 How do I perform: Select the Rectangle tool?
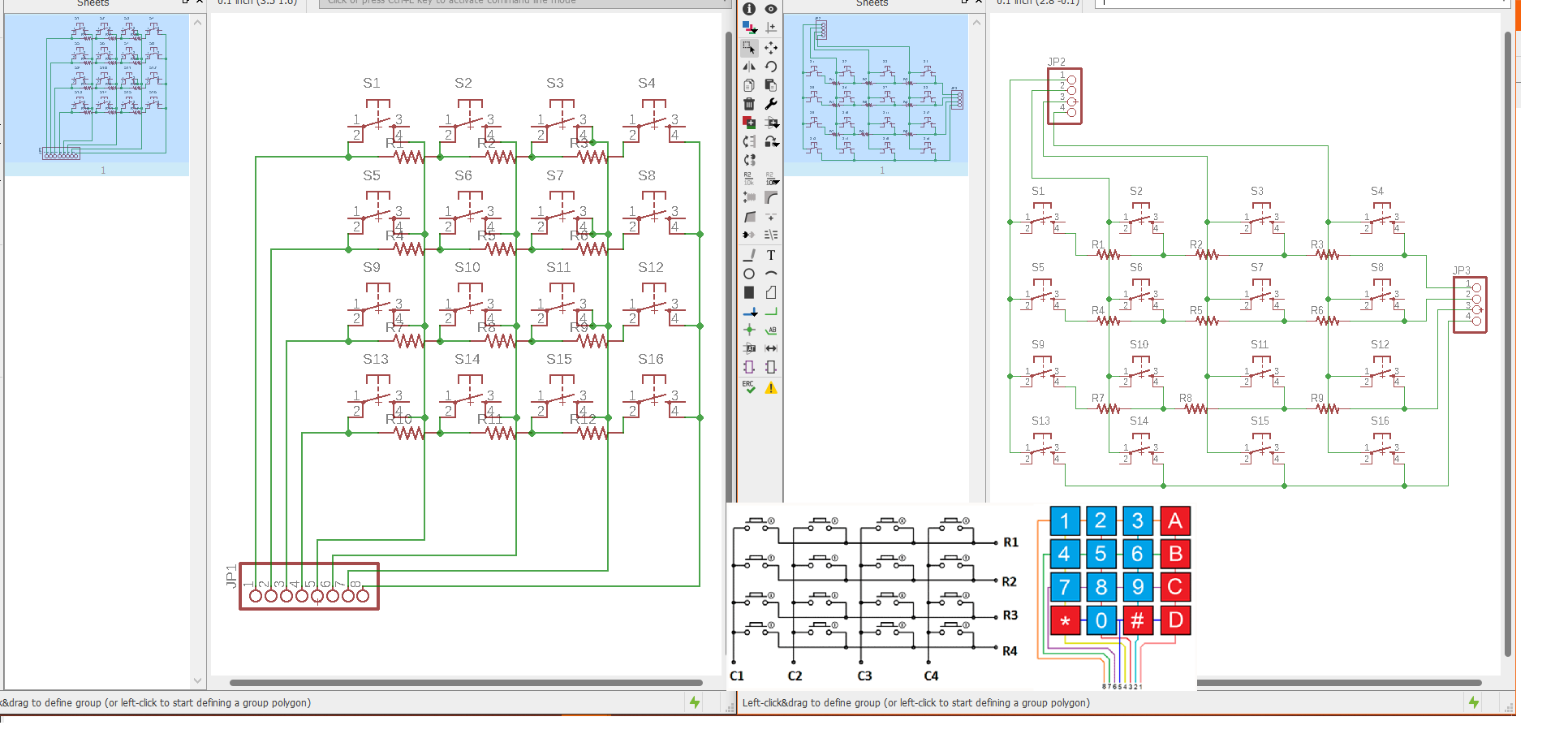pyautogui.click(x=749, y=292)
